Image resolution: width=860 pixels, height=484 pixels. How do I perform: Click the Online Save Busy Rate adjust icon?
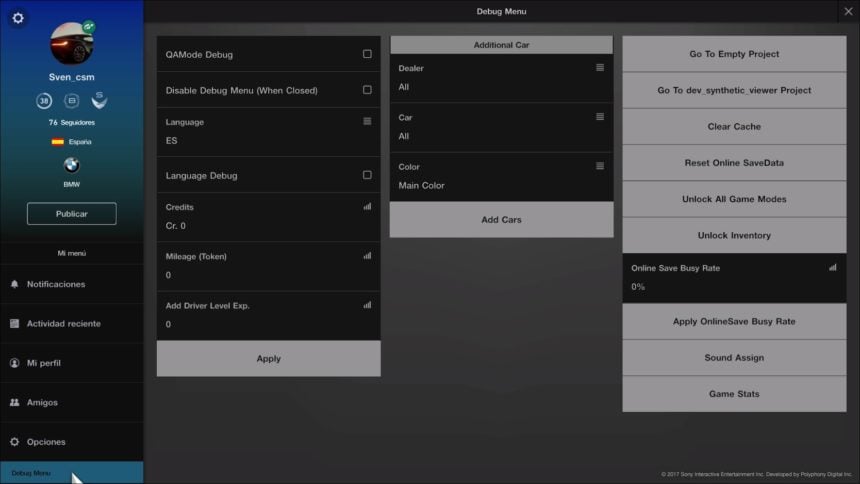coord(833,267)
